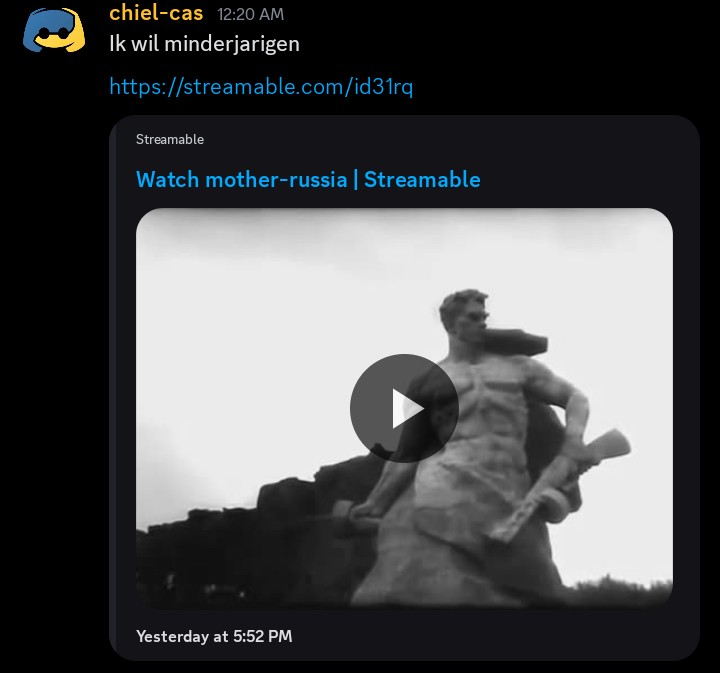Click the Yesterday at 5:52 PM footer

click(x=214, y=636)
